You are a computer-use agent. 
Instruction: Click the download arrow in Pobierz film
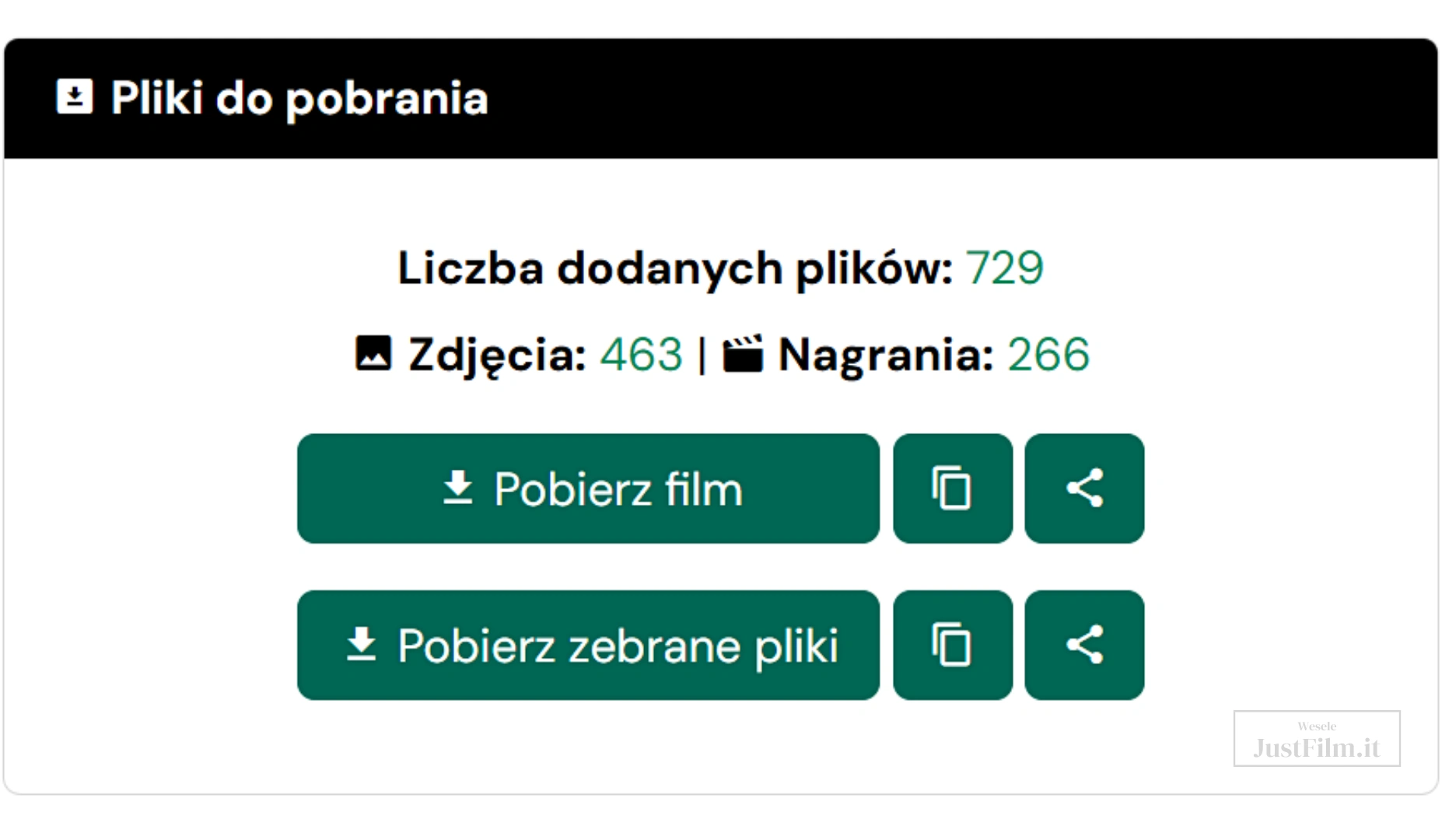(458, 488)
